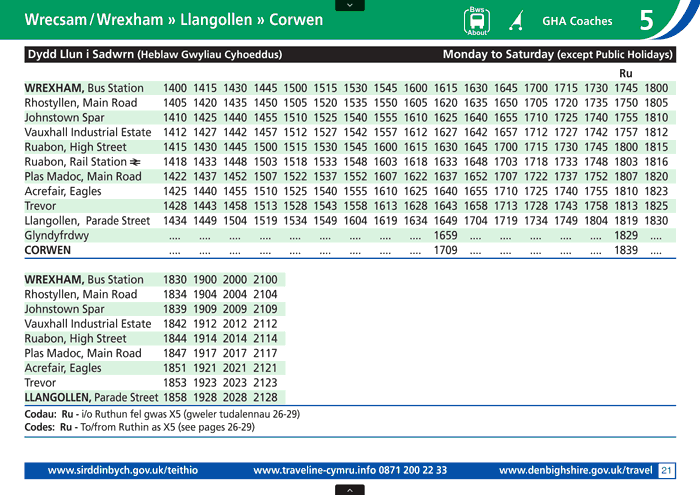Image resolution: width=700 pixels, height=495 pixels.
Task: Click Trevor time 2023 in lower table
Action: 235,383
